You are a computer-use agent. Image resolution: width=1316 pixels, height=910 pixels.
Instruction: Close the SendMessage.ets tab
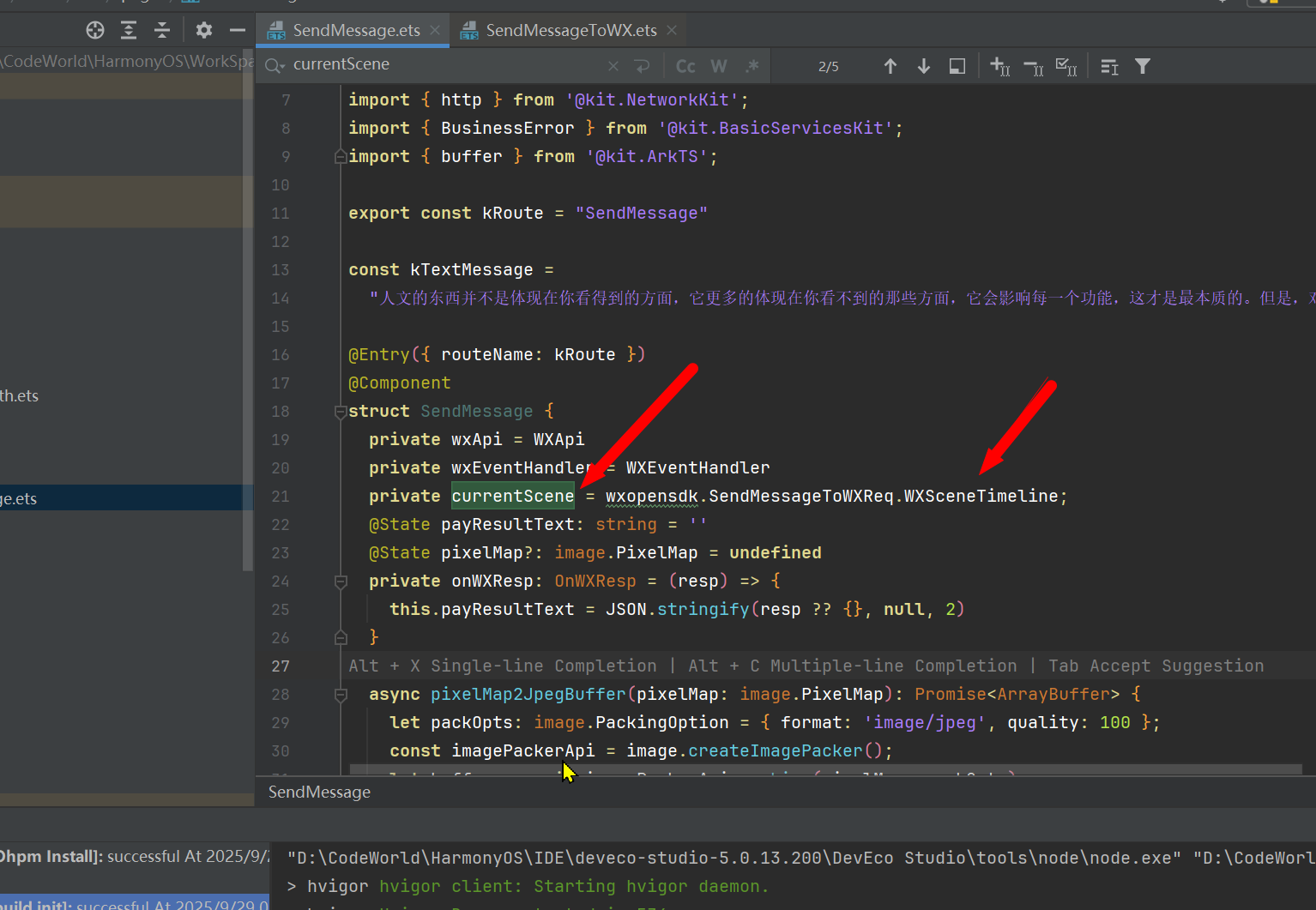click(x=435, y=30)
